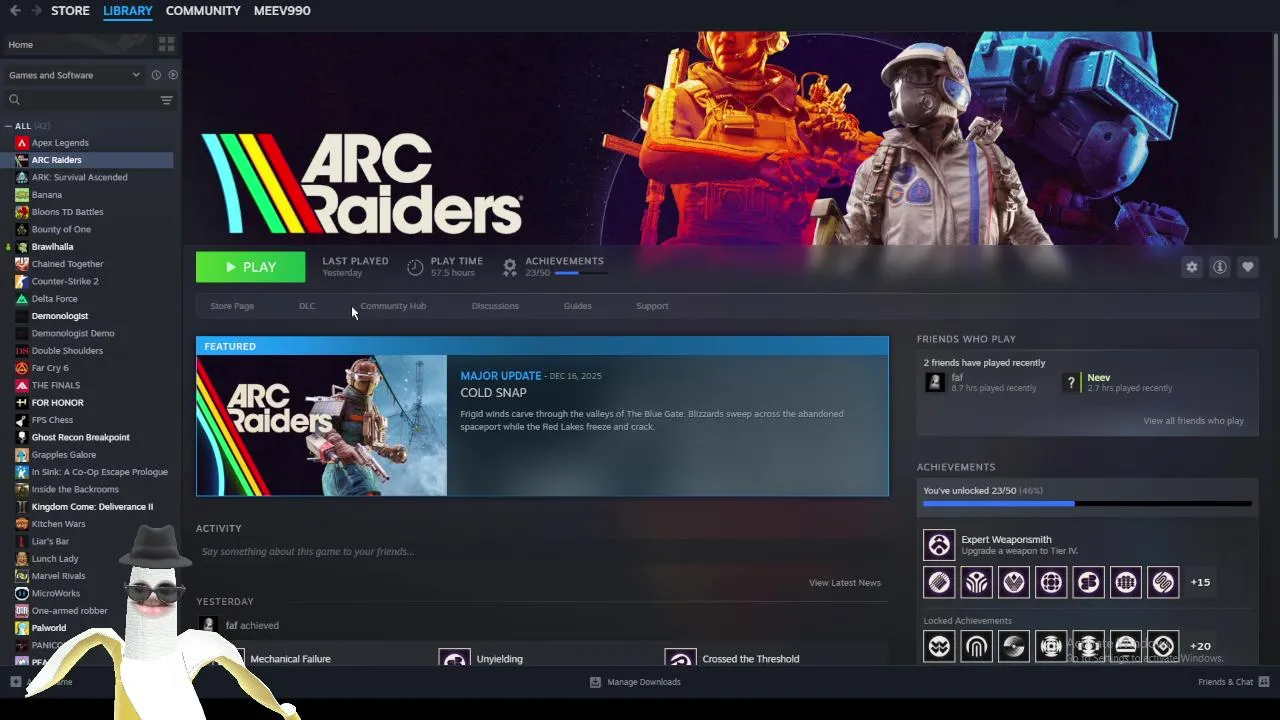This screenshot has height=720, width=1280.
Task: Select ARK: Survival Ascended in list
Action: coord(79,177)
